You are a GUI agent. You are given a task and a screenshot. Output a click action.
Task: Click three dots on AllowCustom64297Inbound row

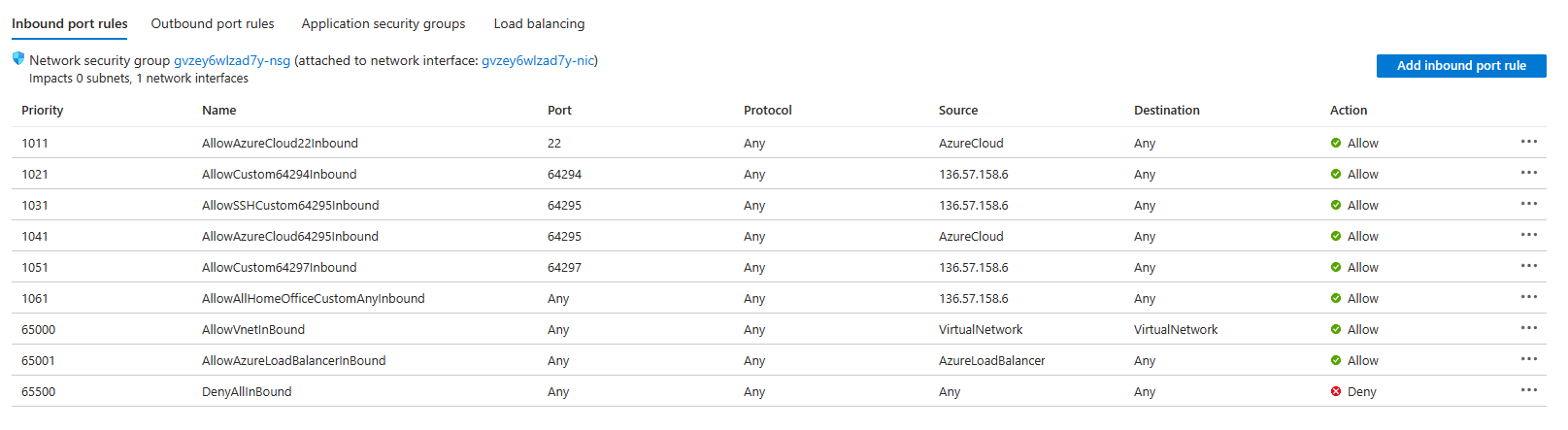(x=1528, y=266)
